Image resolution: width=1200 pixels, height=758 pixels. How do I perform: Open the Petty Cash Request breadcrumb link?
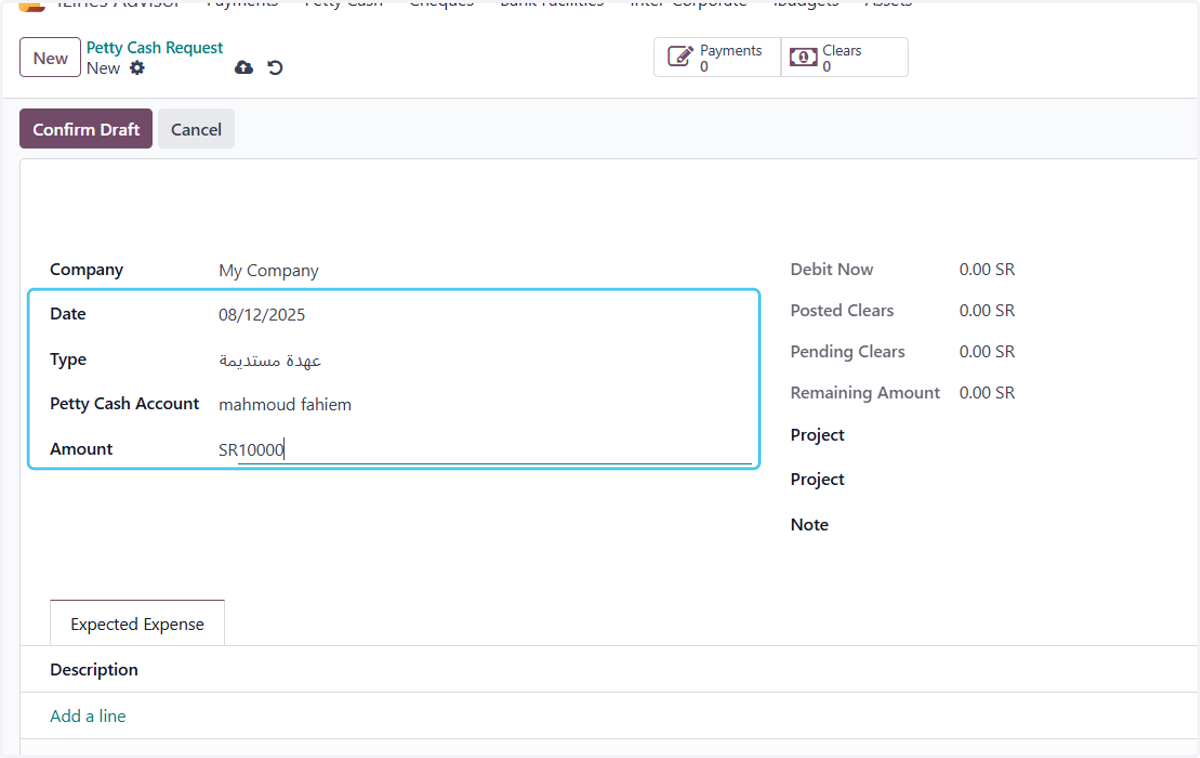155,48
